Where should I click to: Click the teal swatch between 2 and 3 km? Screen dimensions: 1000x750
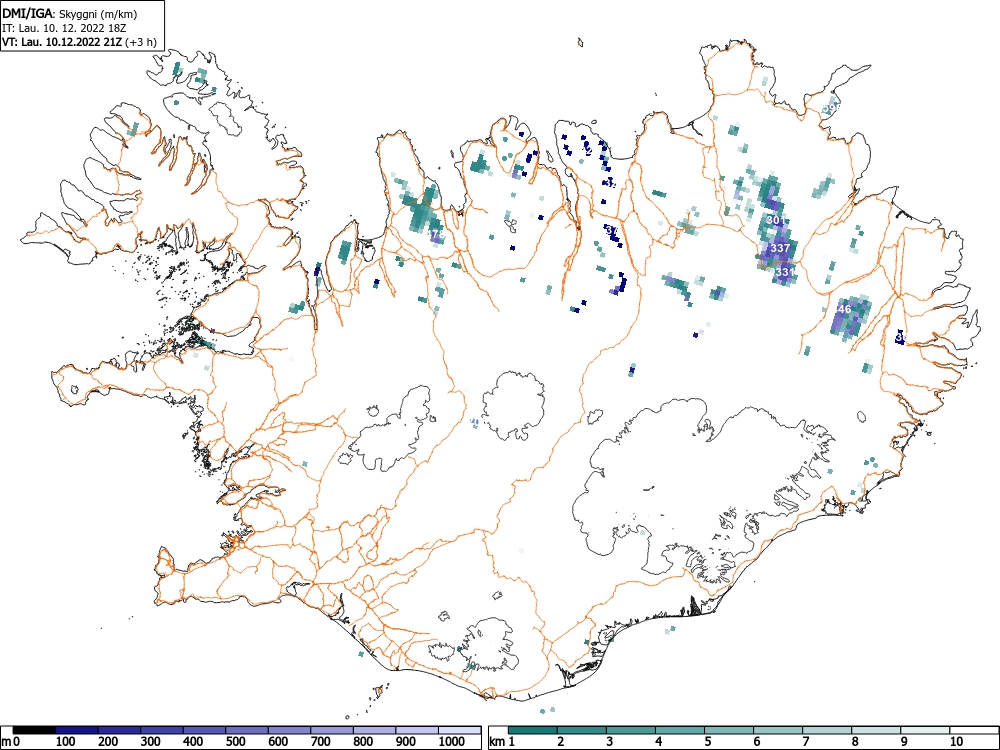(x=582, y=730)
